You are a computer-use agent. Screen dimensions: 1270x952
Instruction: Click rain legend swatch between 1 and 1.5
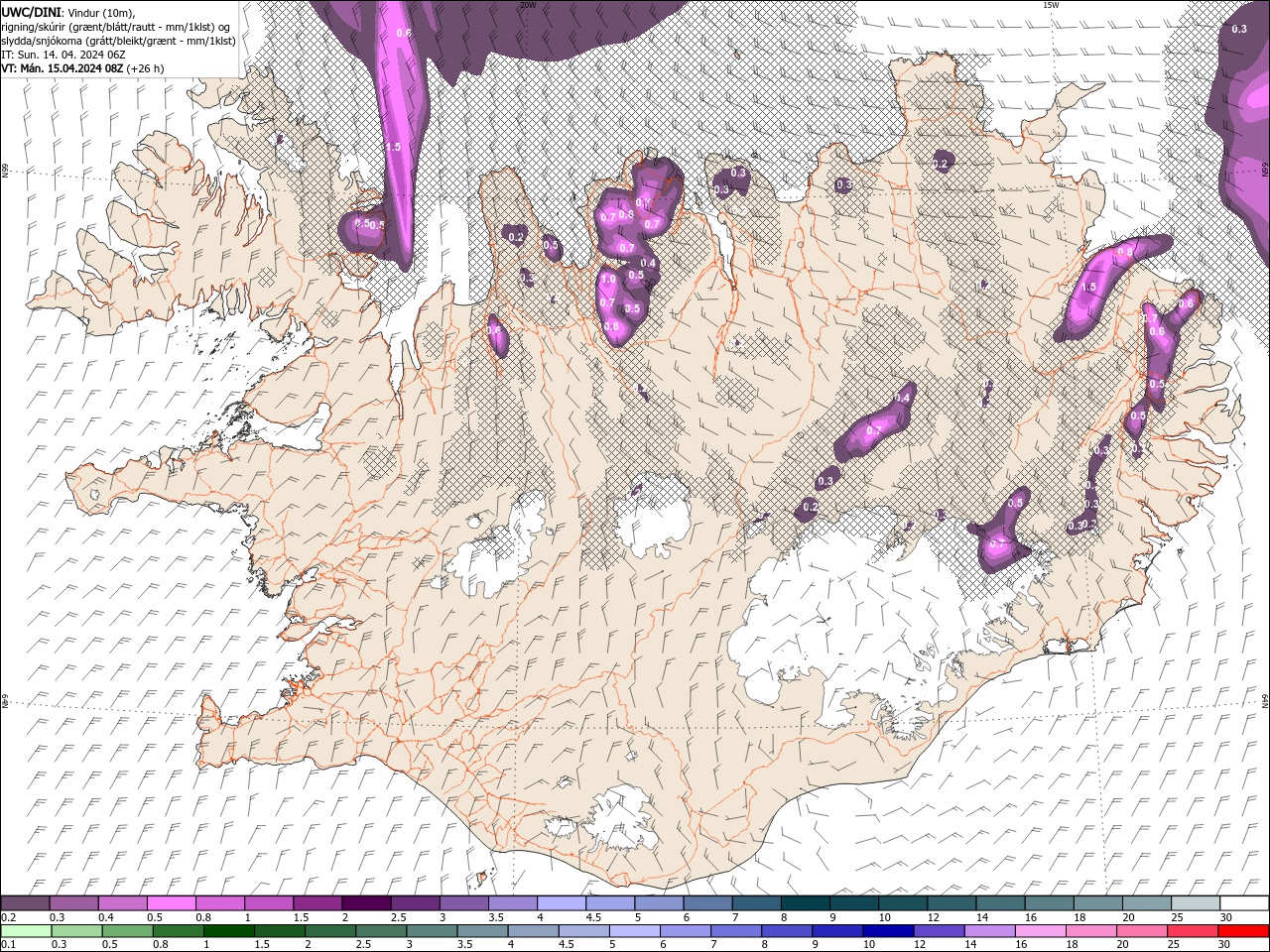click(x=229, y=931)
